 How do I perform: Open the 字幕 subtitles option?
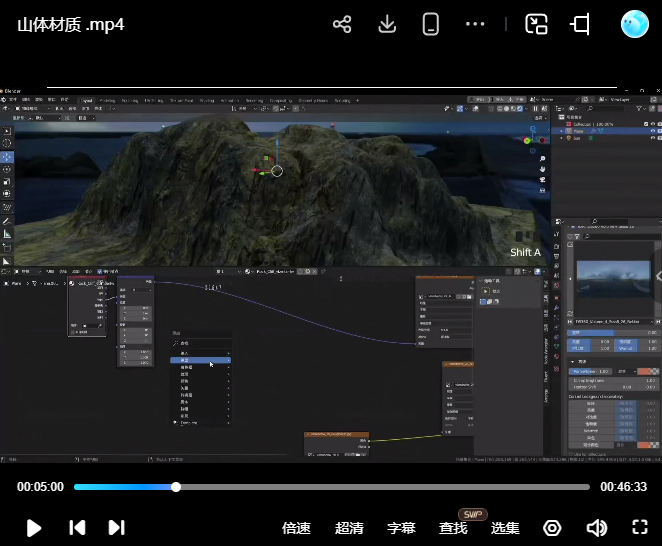(401, 528)
